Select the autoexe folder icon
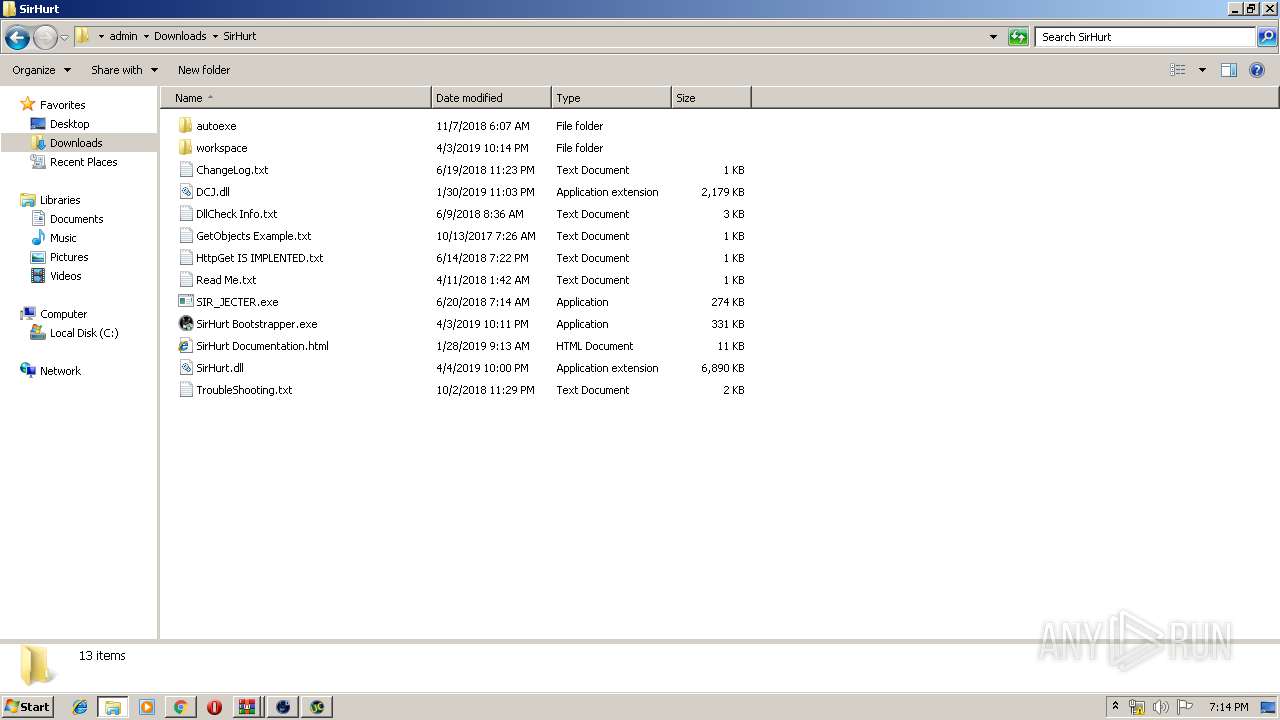Screen dimensions: 1280x720 (x=186, y=126)
